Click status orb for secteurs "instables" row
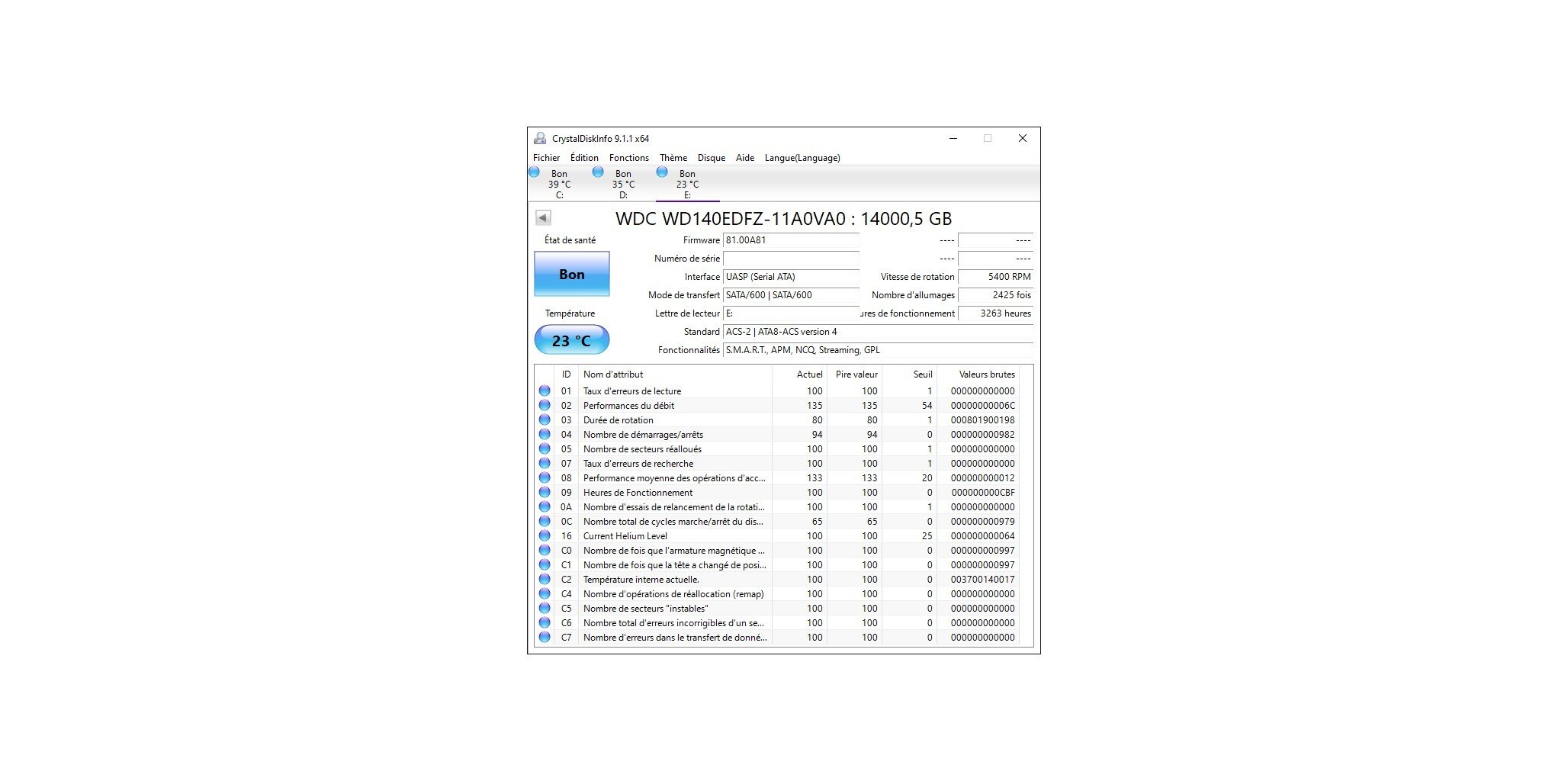 545,608
